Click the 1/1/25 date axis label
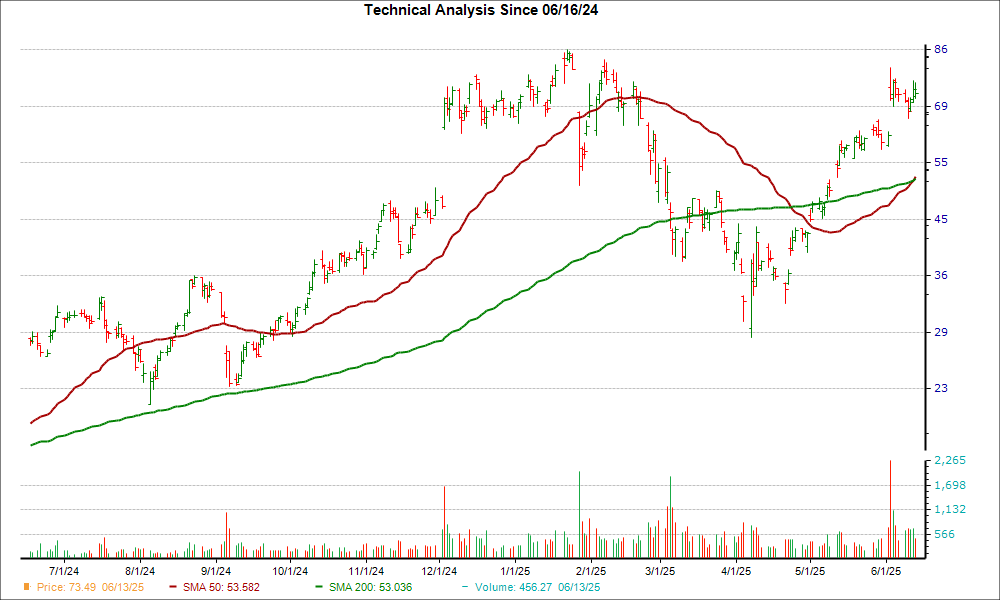 (x=515, y=571)
